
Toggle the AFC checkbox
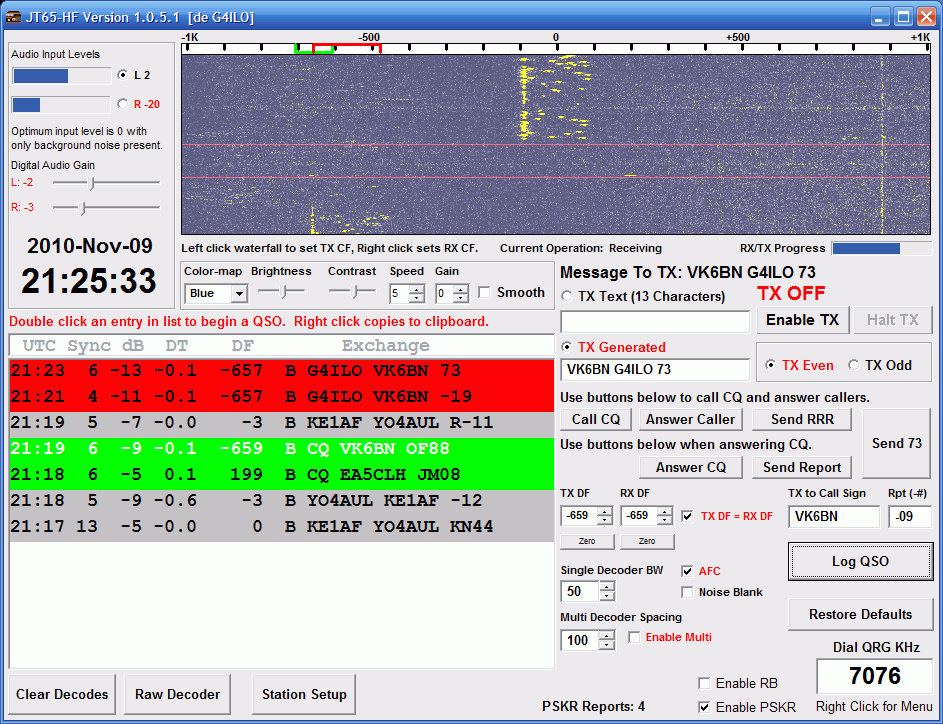(x=687, y=571)
